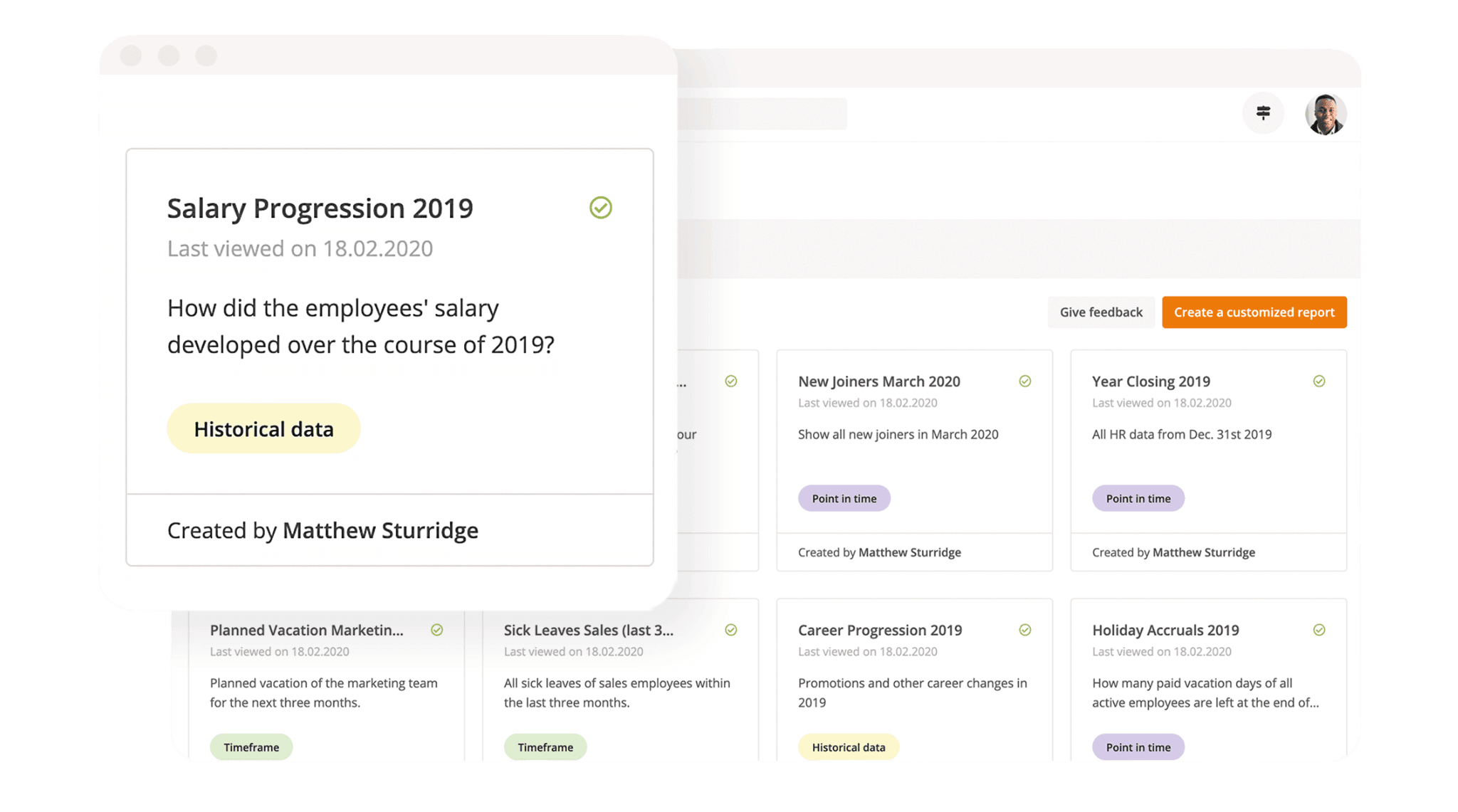Screen dimensions: 1458x812
Task: Click New Joiners March 2020 checkmark icon
Action: click(x=1024, y=381)
